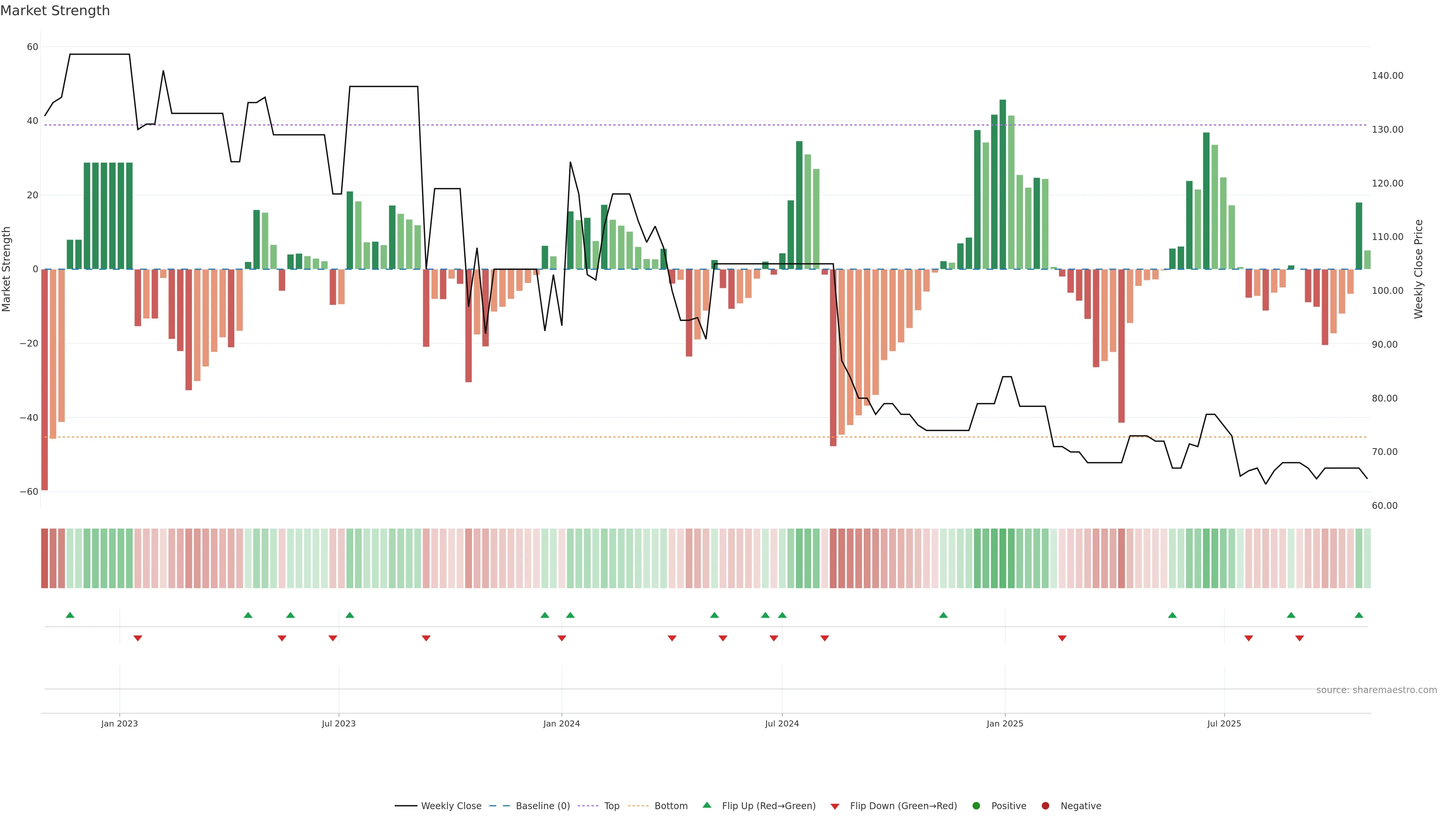Click the Weekly Close Price axis title

[1418, 269]
